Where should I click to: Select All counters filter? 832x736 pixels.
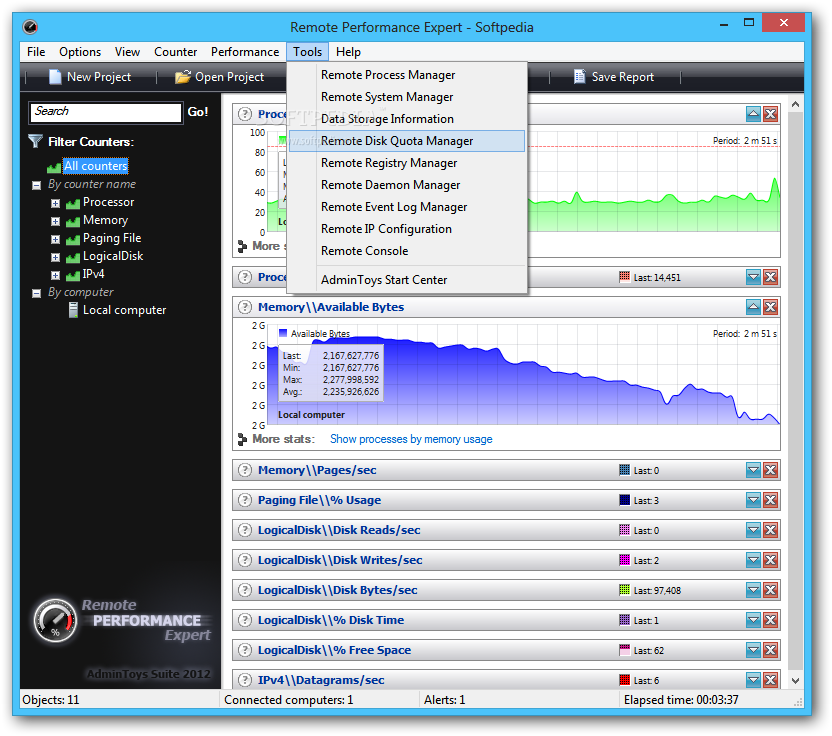(x=96, y=166)
